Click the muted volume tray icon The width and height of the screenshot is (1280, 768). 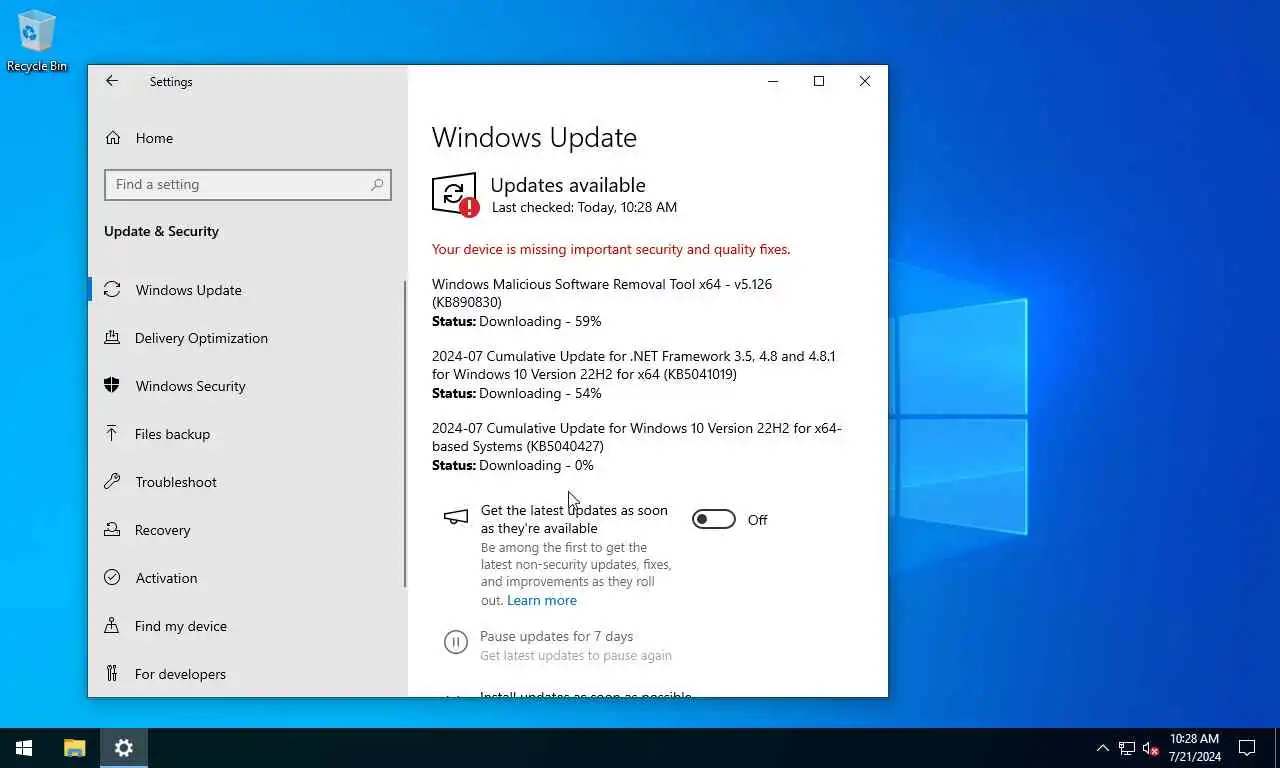[x=1150, y=748]
